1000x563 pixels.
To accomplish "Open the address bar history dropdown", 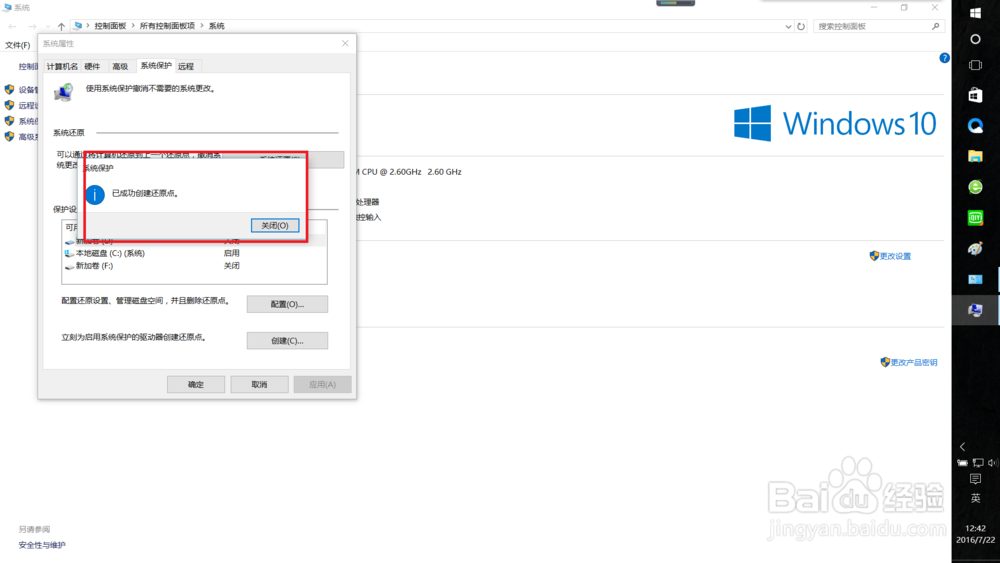I will [788, 26].
